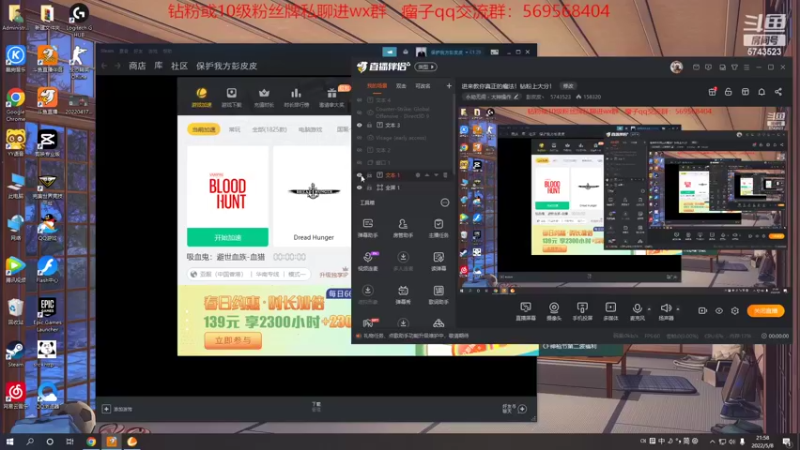Image resolution: width=800 pixels, height=450 pixels.
Task: Open Chrome from Windows taskbar
Action: click(91, 441)
